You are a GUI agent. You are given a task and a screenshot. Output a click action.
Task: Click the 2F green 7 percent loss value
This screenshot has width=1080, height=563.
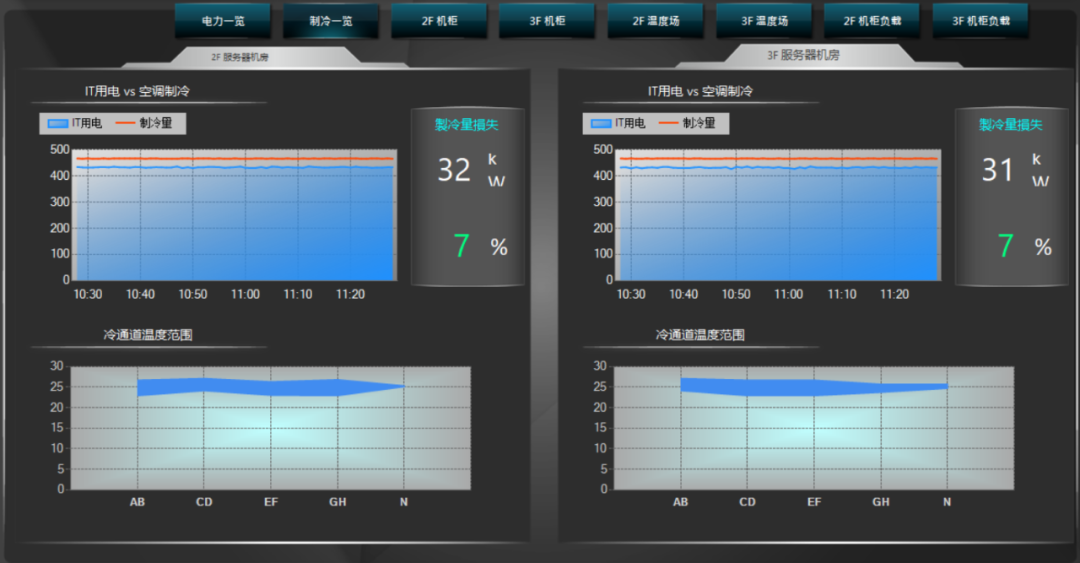point(461,246)
